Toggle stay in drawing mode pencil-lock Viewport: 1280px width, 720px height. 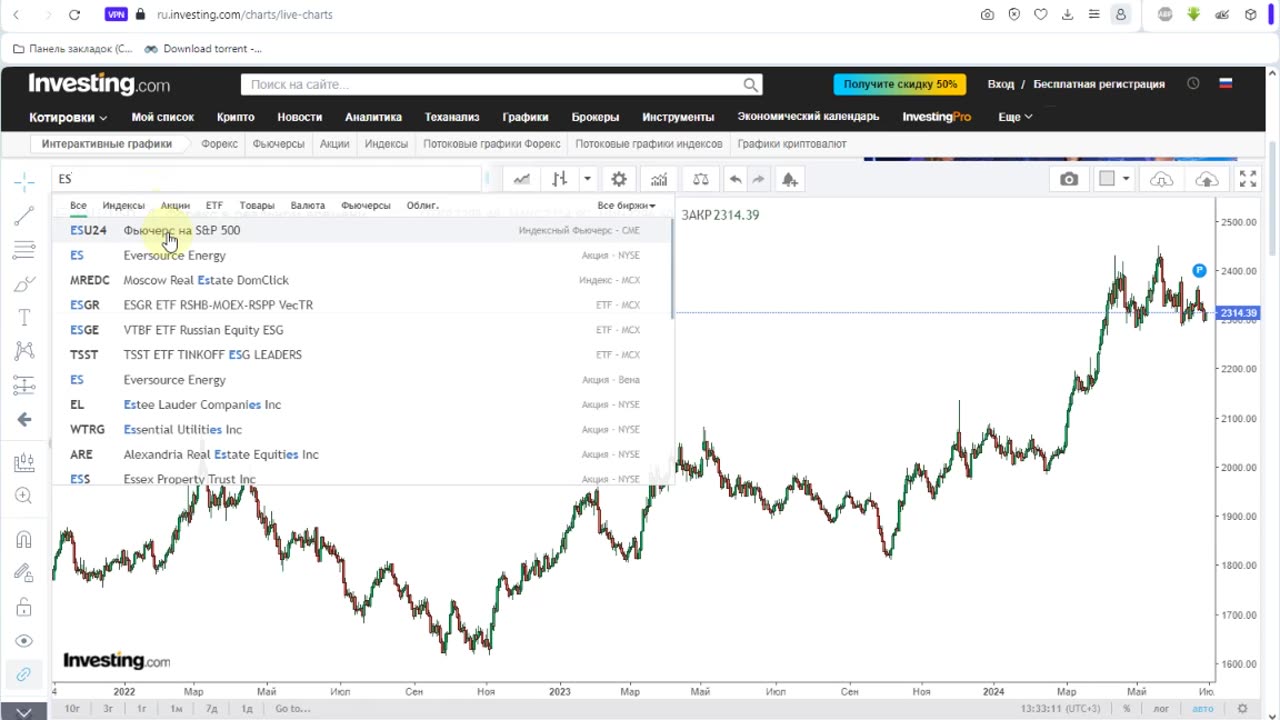pyautogui.click(x=24, y=574)
